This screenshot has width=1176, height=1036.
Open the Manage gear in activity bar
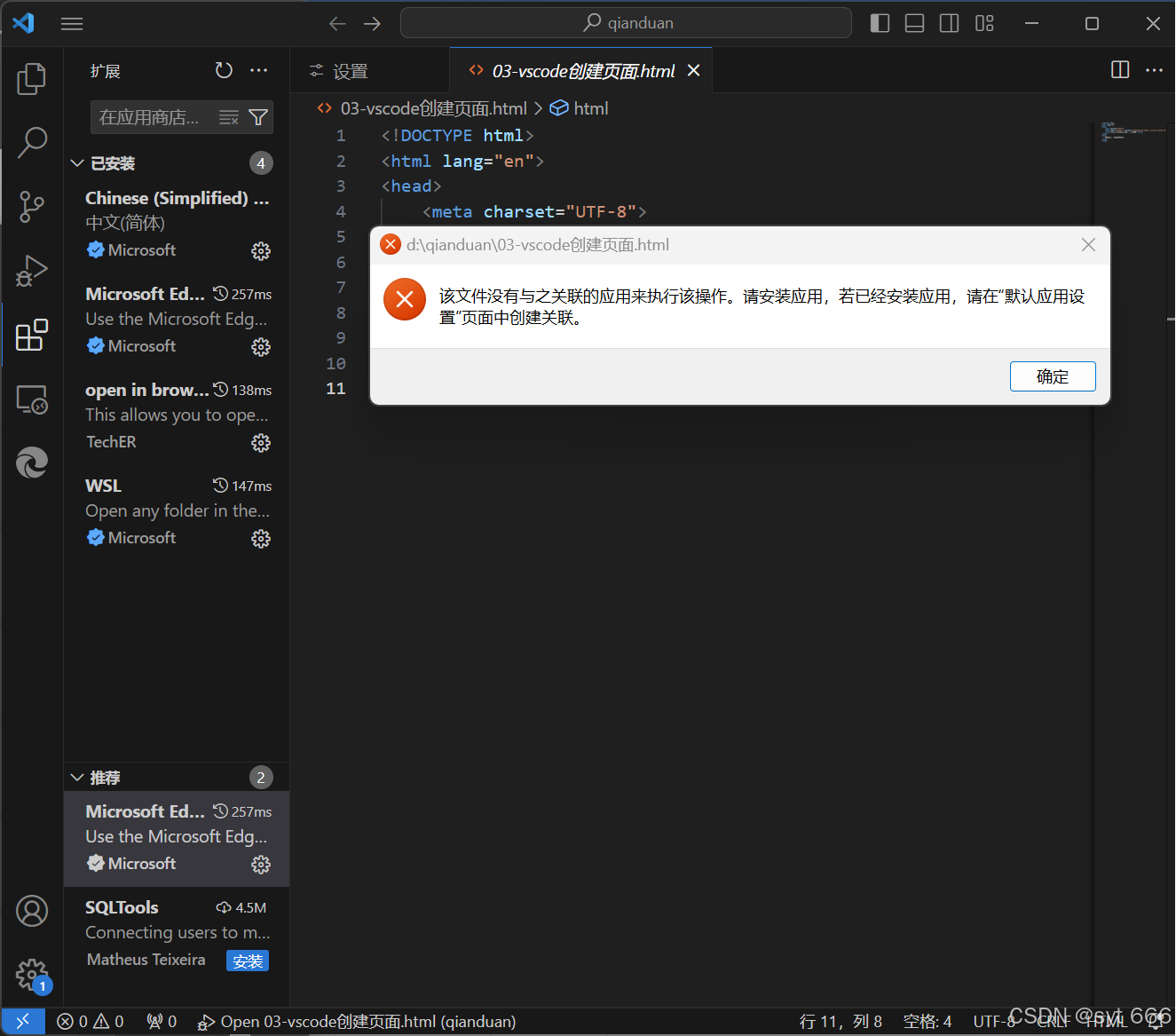(32, 975)
